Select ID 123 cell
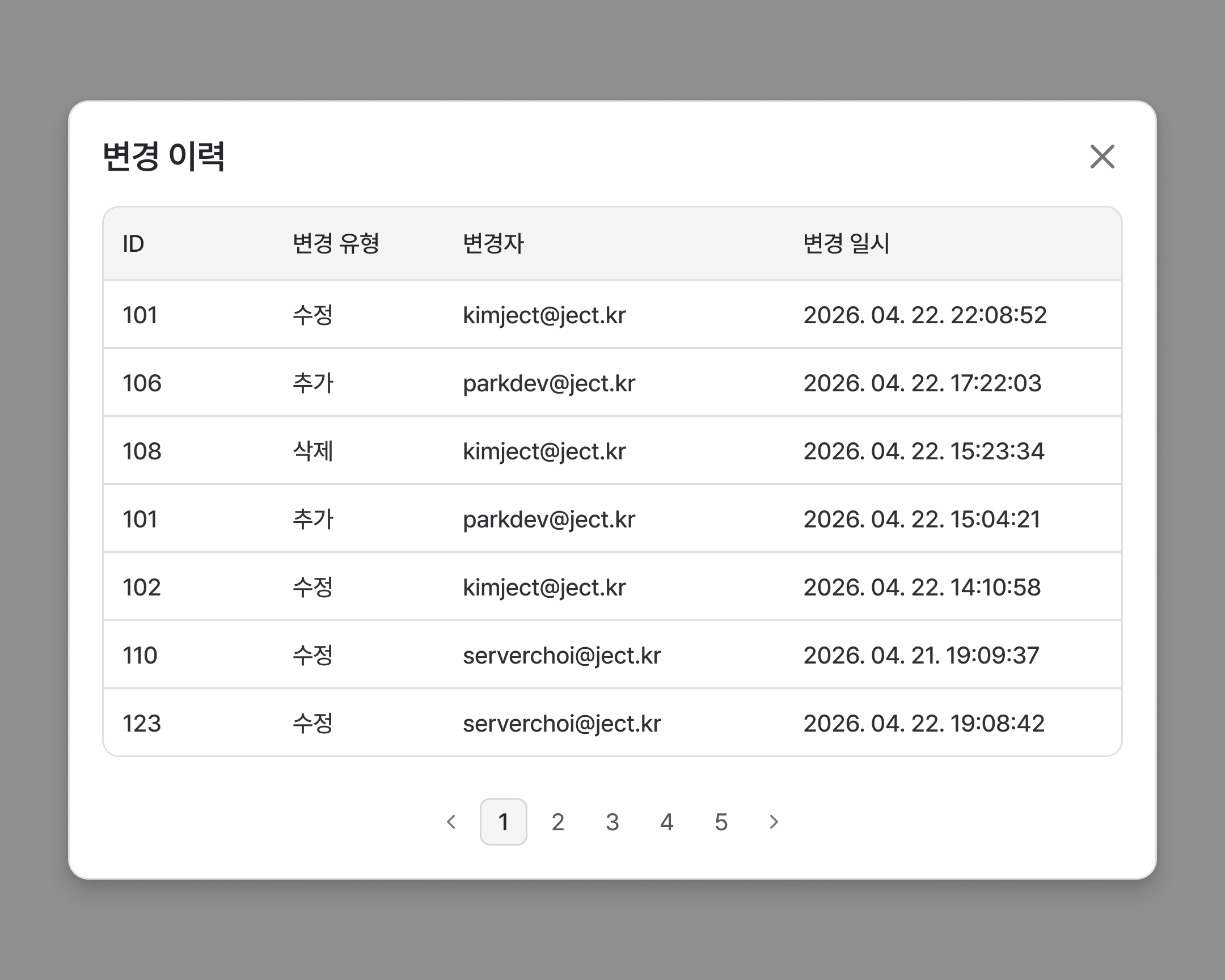 click(142, 723)
